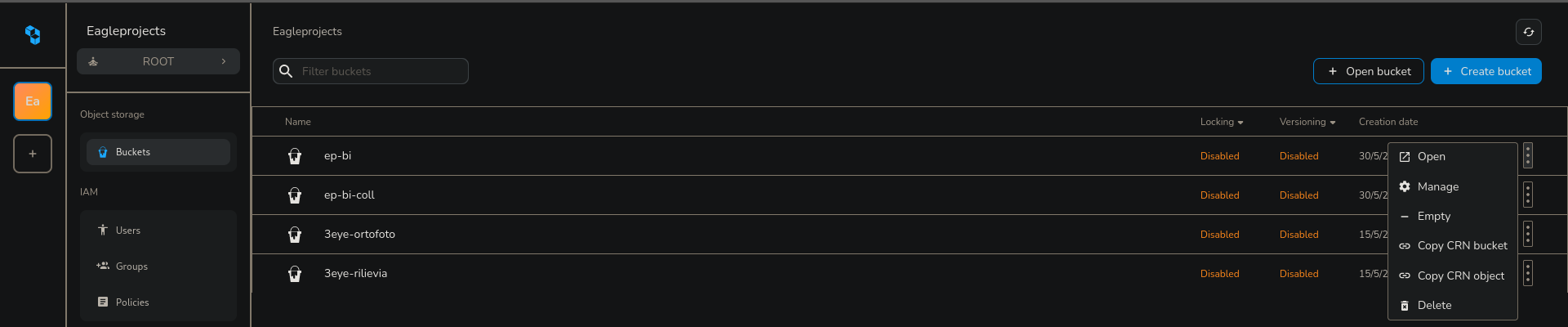Choose Manage from the context menu

(x=1437, y=186)
